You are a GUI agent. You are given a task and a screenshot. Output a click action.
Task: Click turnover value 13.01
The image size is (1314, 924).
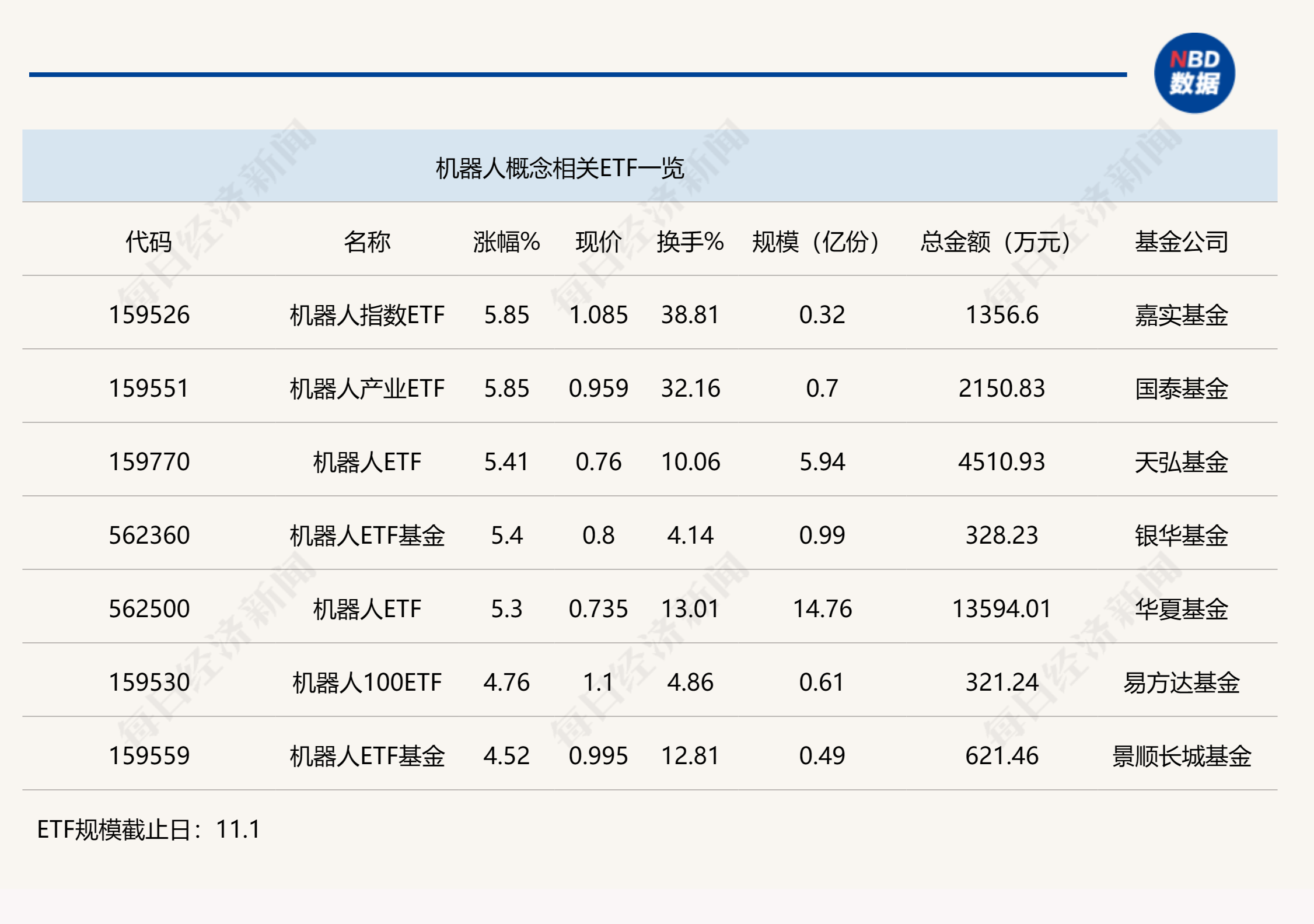point(690,609)
